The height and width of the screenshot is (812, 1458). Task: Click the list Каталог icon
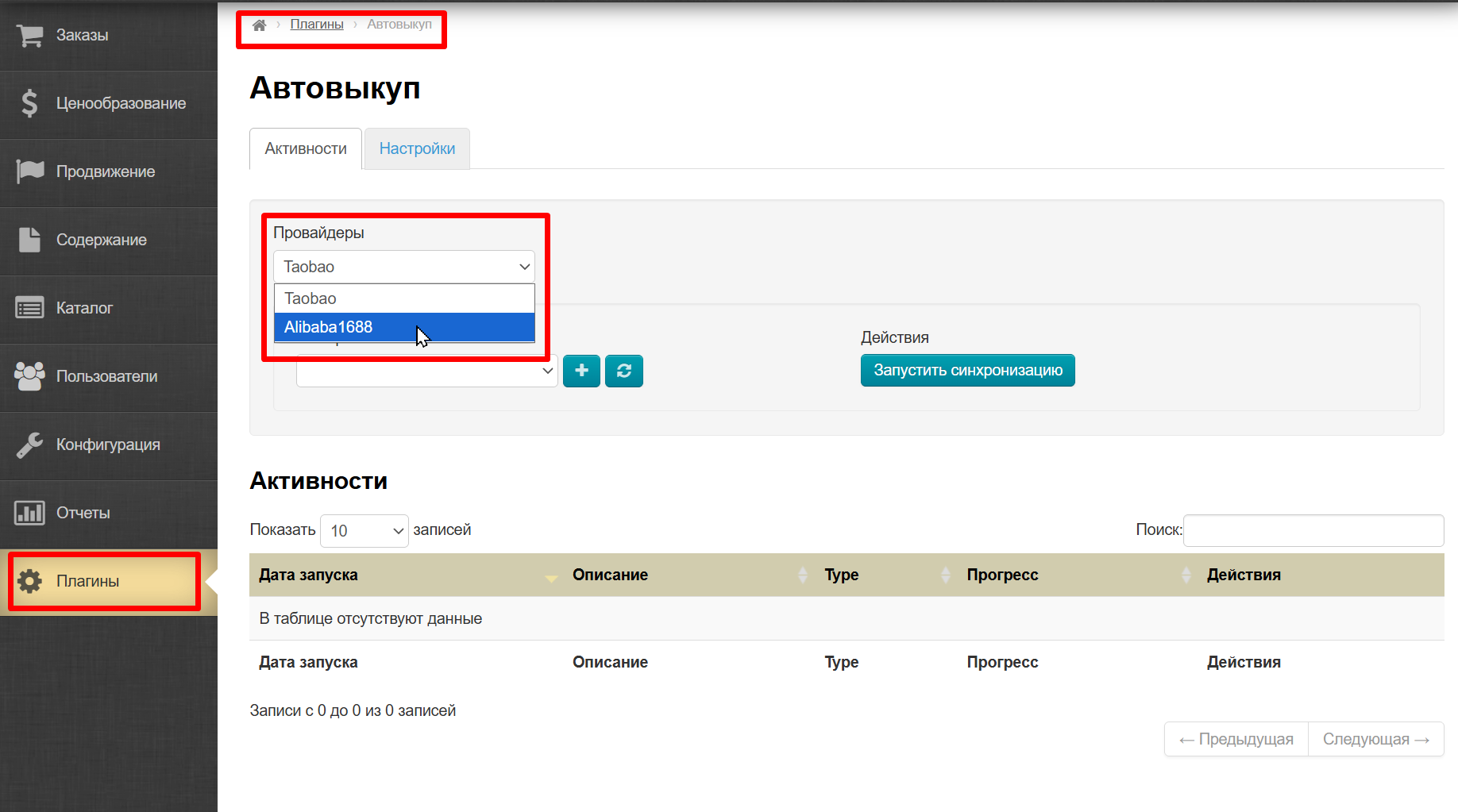tap(30, 308)
